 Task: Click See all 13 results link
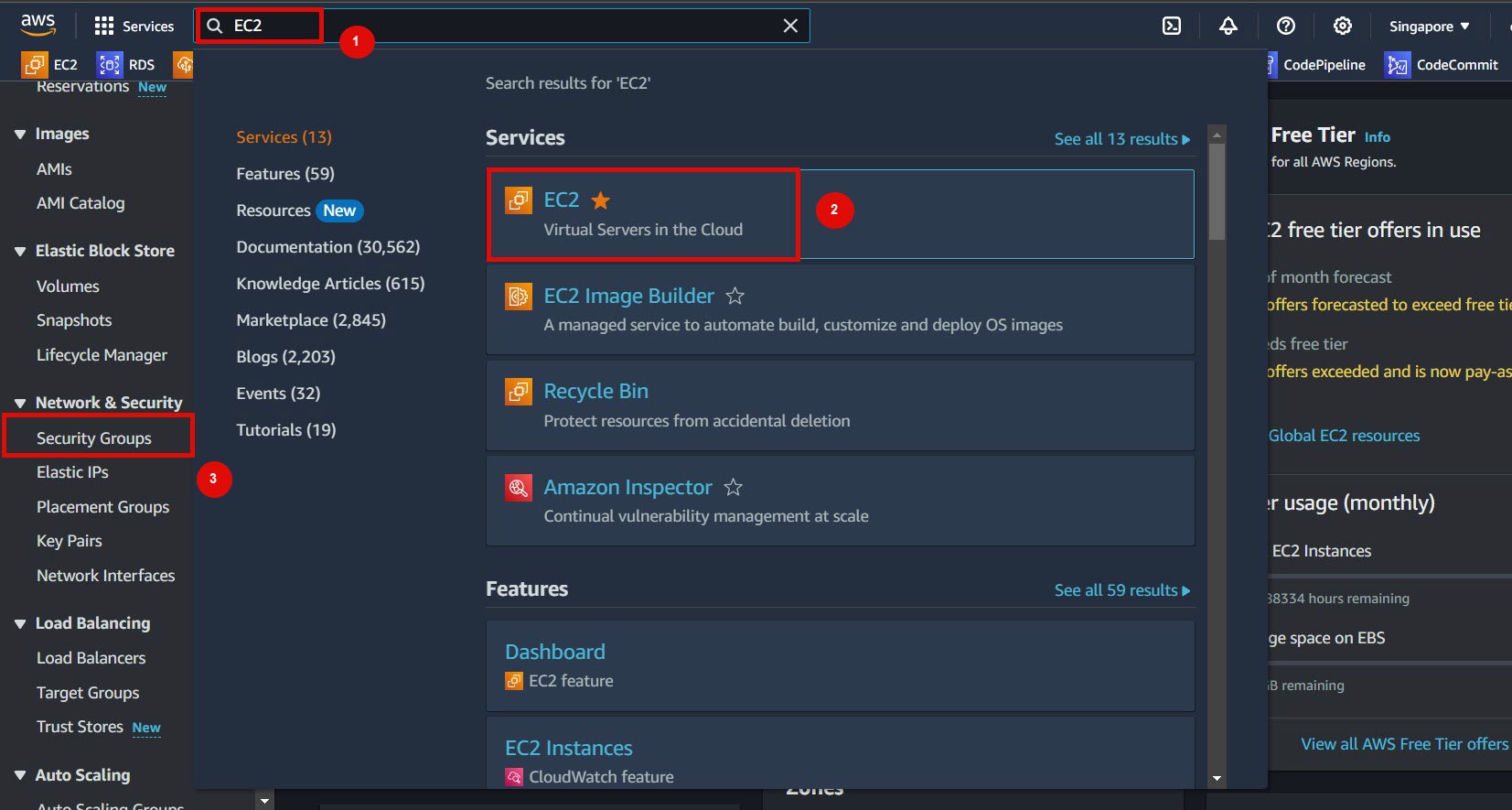[x=1122, y=139]
